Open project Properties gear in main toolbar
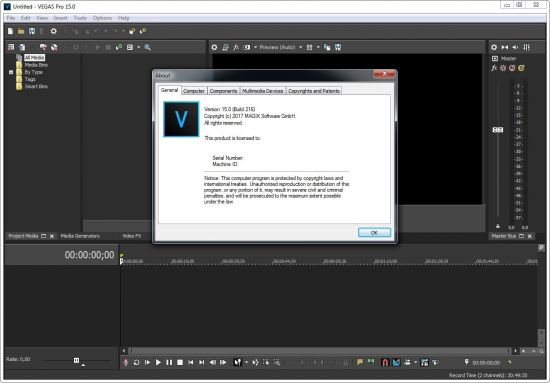Viewport: 550px width, 383px height. tap(54, 31)
